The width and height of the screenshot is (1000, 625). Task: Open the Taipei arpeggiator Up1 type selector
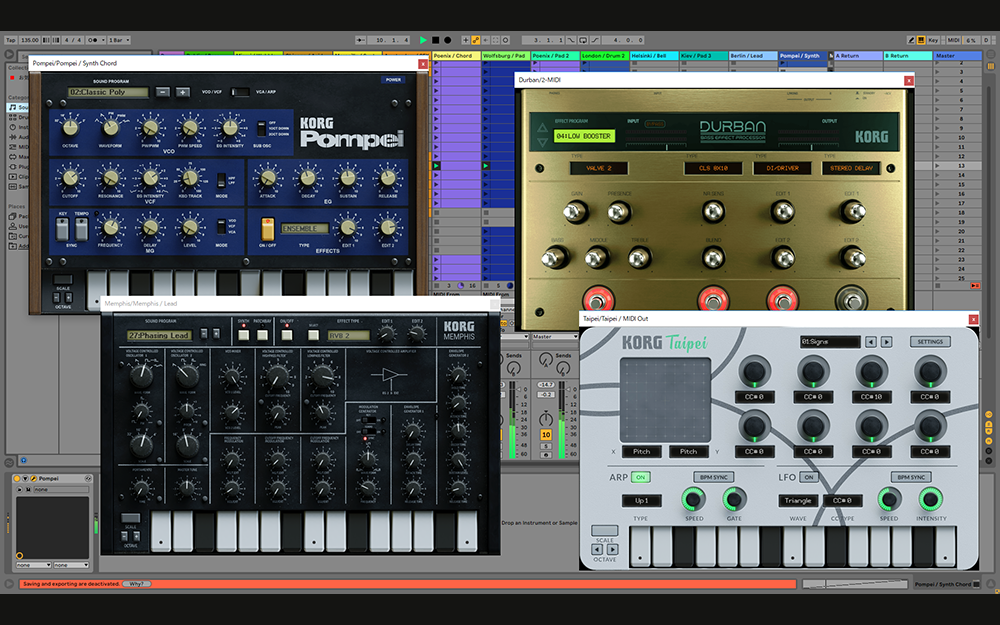pyautogui.click(x=641, y=501)
